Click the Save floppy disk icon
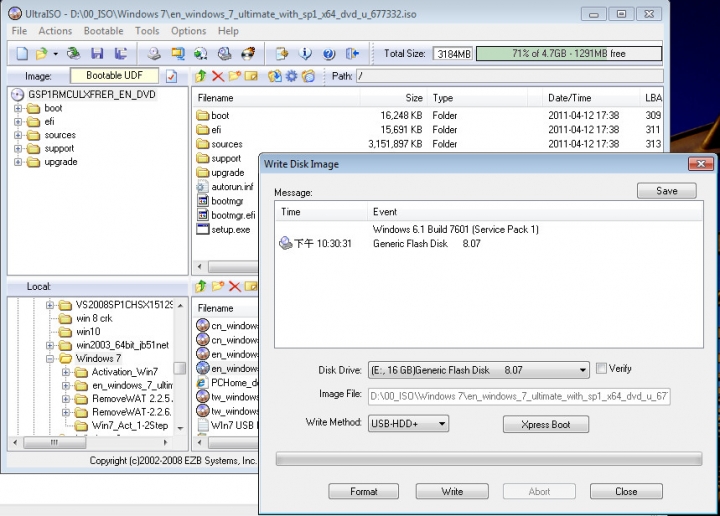 click(97, 54)
